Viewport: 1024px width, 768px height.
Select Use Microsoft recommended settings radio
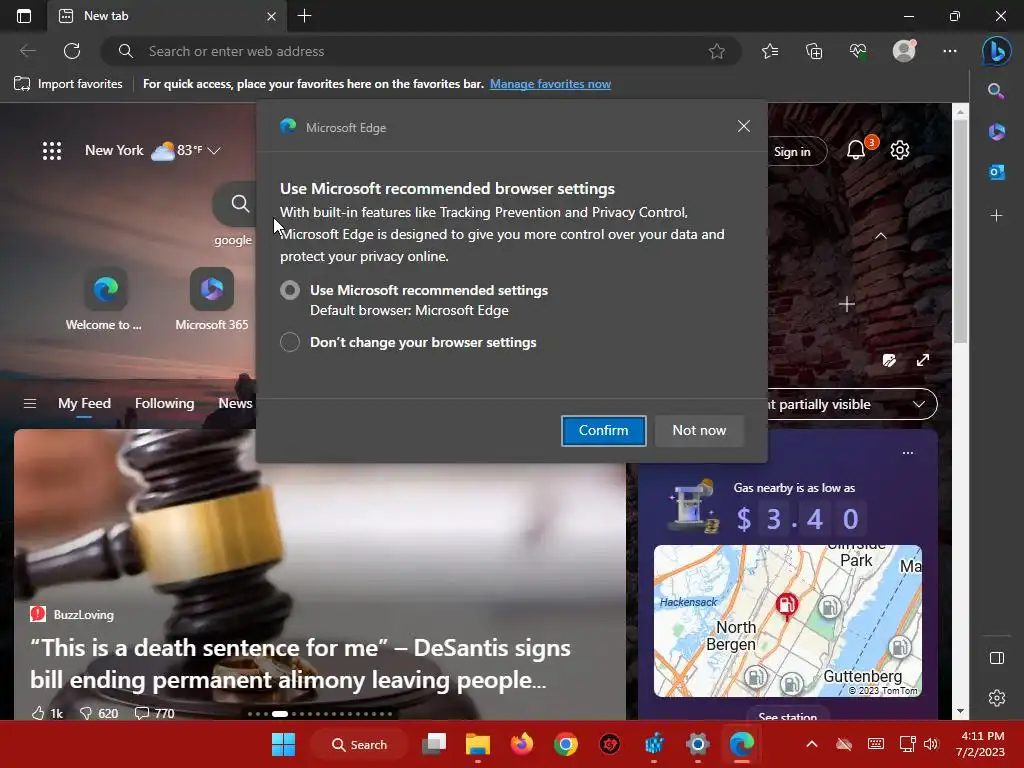point(290,290)
